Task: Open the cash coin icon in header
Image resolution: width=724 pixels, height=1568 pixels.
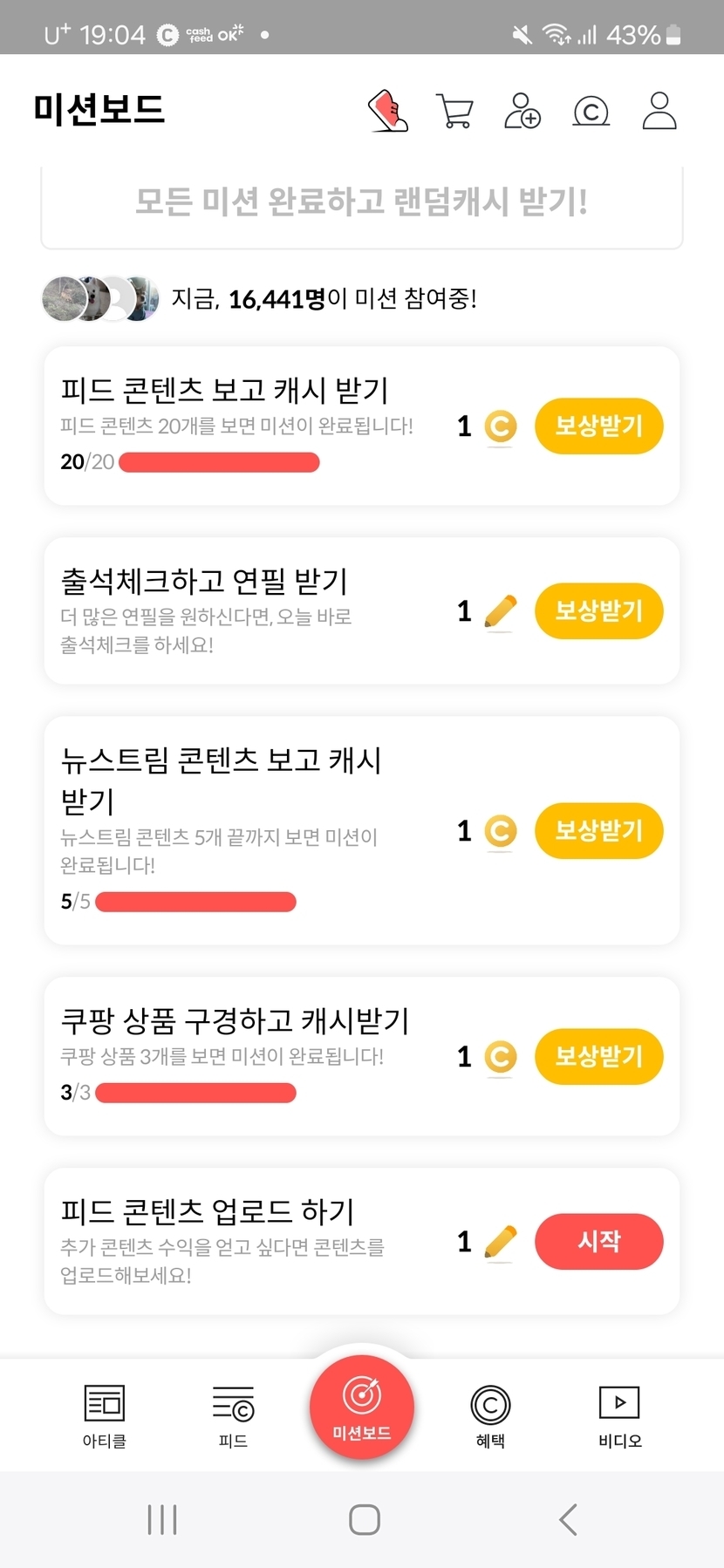Action: point(591,112)
